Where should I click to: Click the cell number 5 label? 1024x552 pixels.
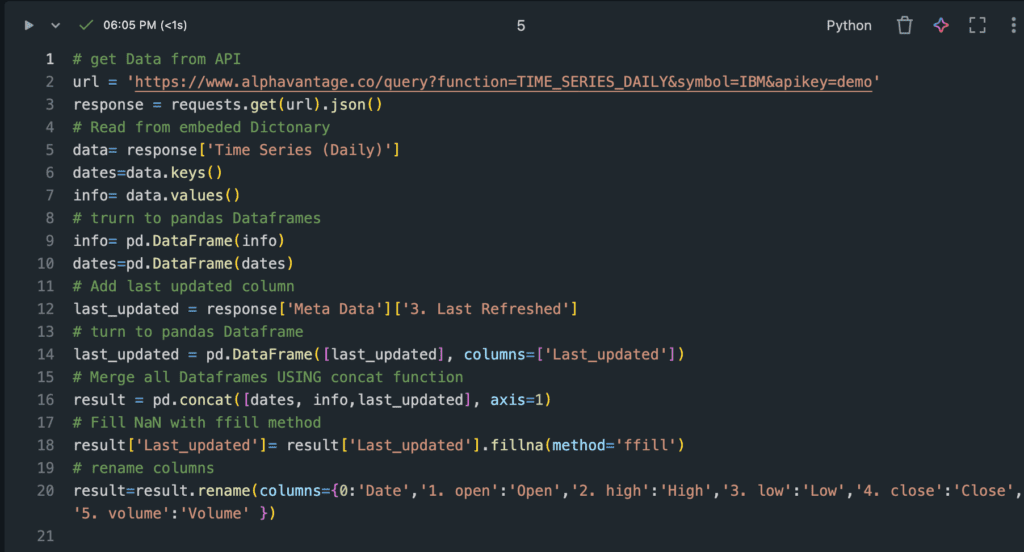coord(521,26)
